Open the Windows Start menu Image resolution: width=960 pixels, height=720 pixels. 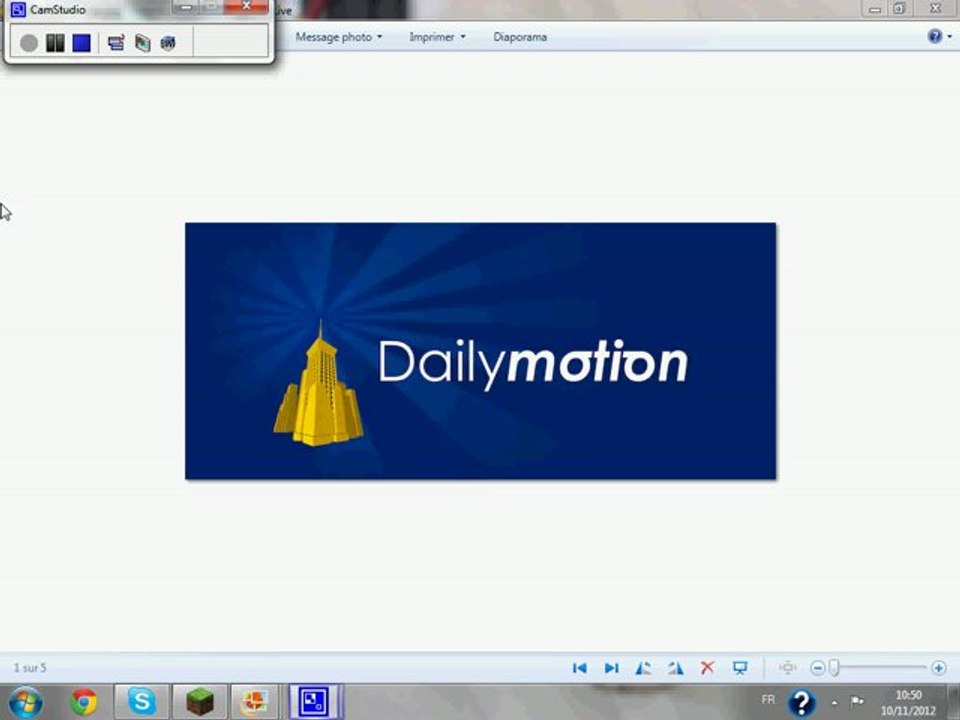(26, 702)
